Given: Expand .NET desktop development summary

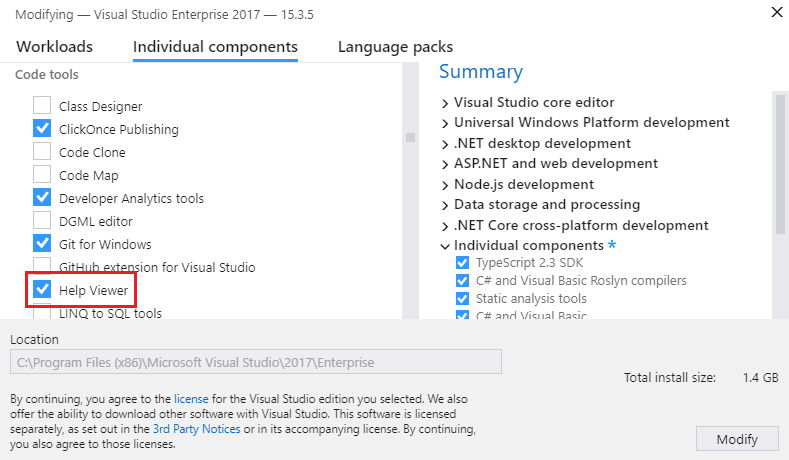Looking at the screenshot, I should coord(445,145).
